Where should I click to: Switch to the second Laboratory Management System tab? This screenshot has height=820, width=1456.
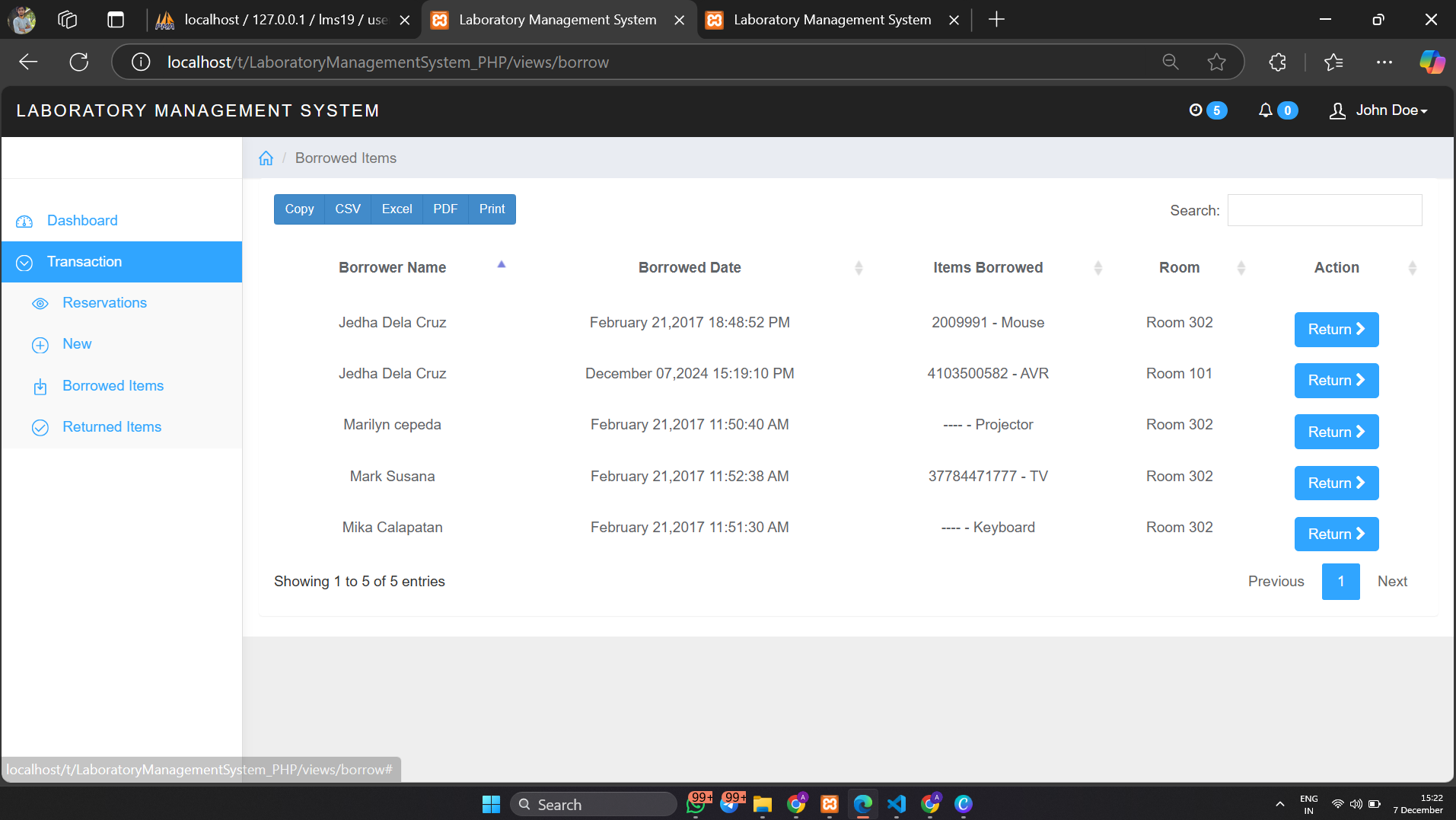[x=831, y=19]
